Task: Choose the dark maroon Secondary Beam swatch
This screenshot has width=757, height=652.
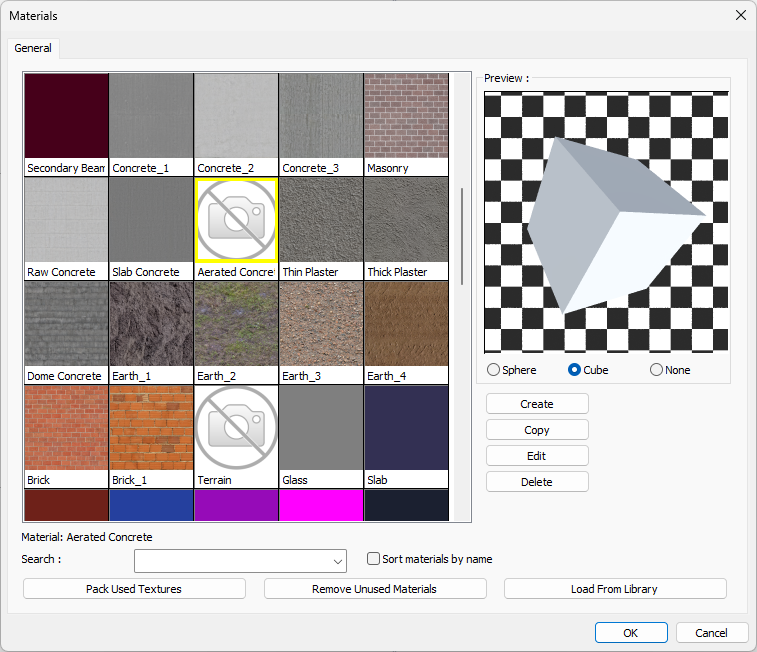Action: [66, 117]
